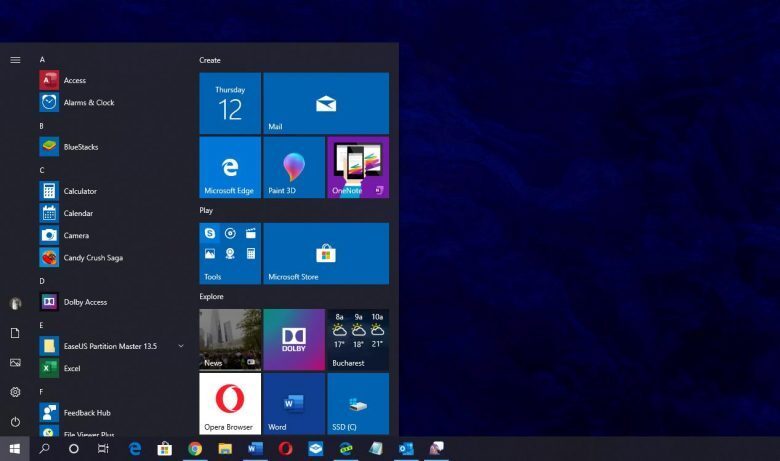Open Settings gear in Start sidebar
The height and width of the screenshot is (461, 780).
coord(15,392)
